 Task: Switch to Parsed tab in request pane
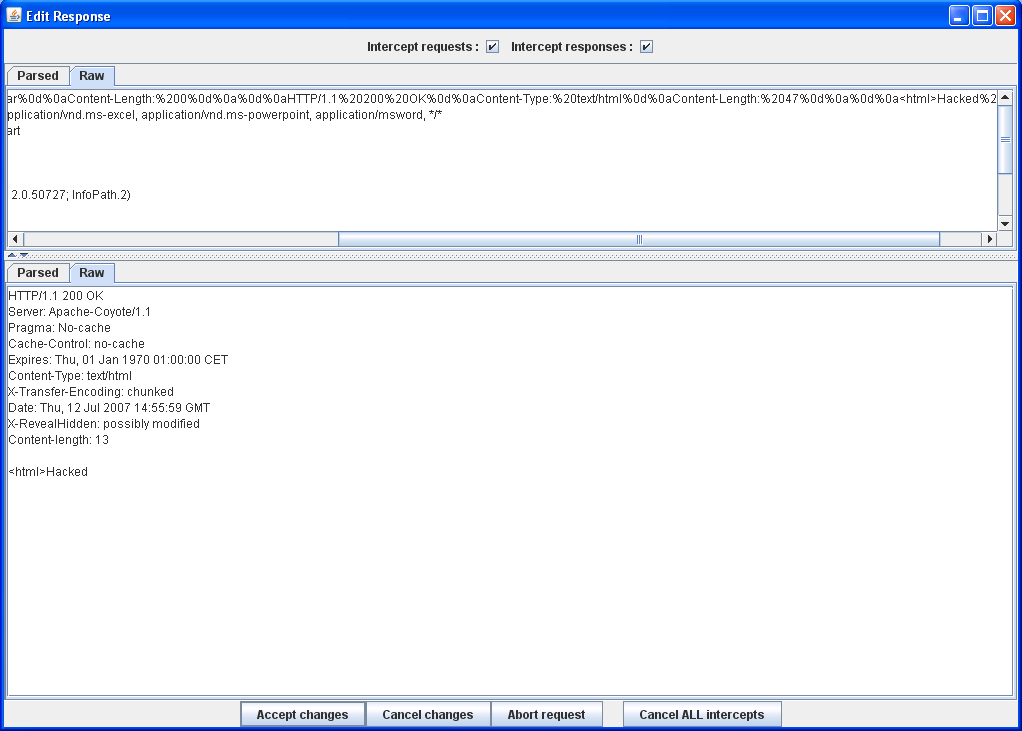click(x=38, y=76)
